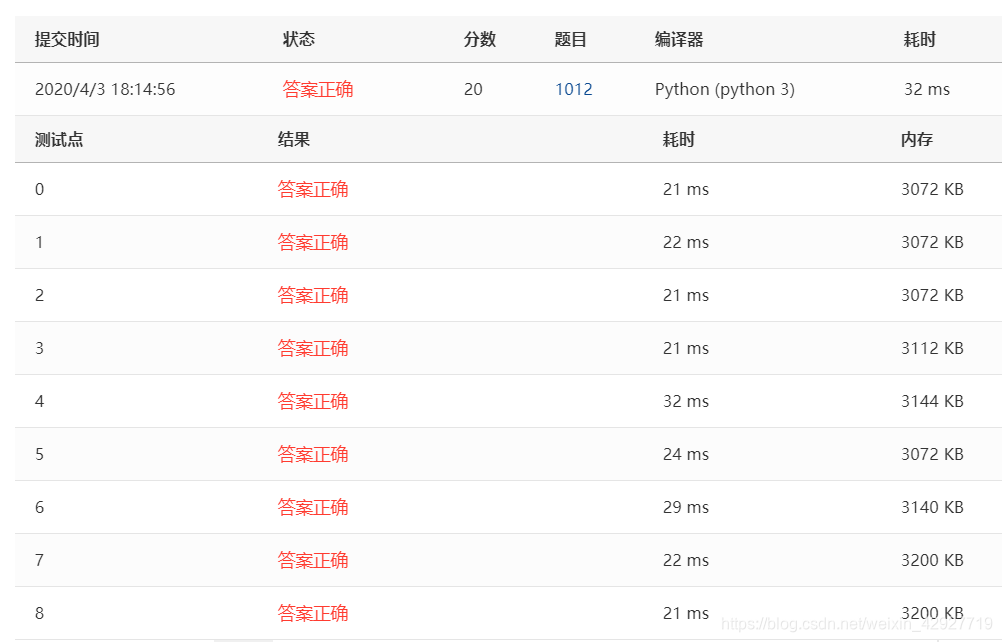Click the 状态 column header
Image resolution: width=1002 pixels, height=642 pixels.
pyautogui.click(x=298, y=39)
